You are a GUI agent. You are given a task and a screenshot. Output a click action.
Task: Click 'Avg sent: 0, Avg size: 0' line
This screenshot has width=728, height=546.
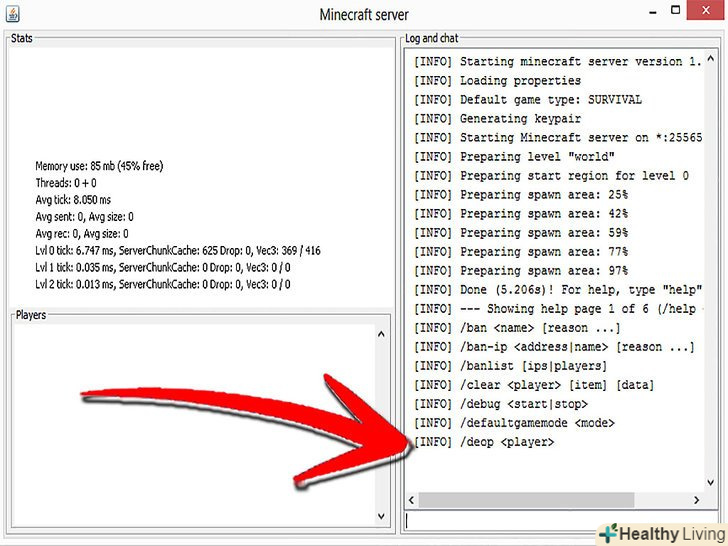[x=84, y=216]
